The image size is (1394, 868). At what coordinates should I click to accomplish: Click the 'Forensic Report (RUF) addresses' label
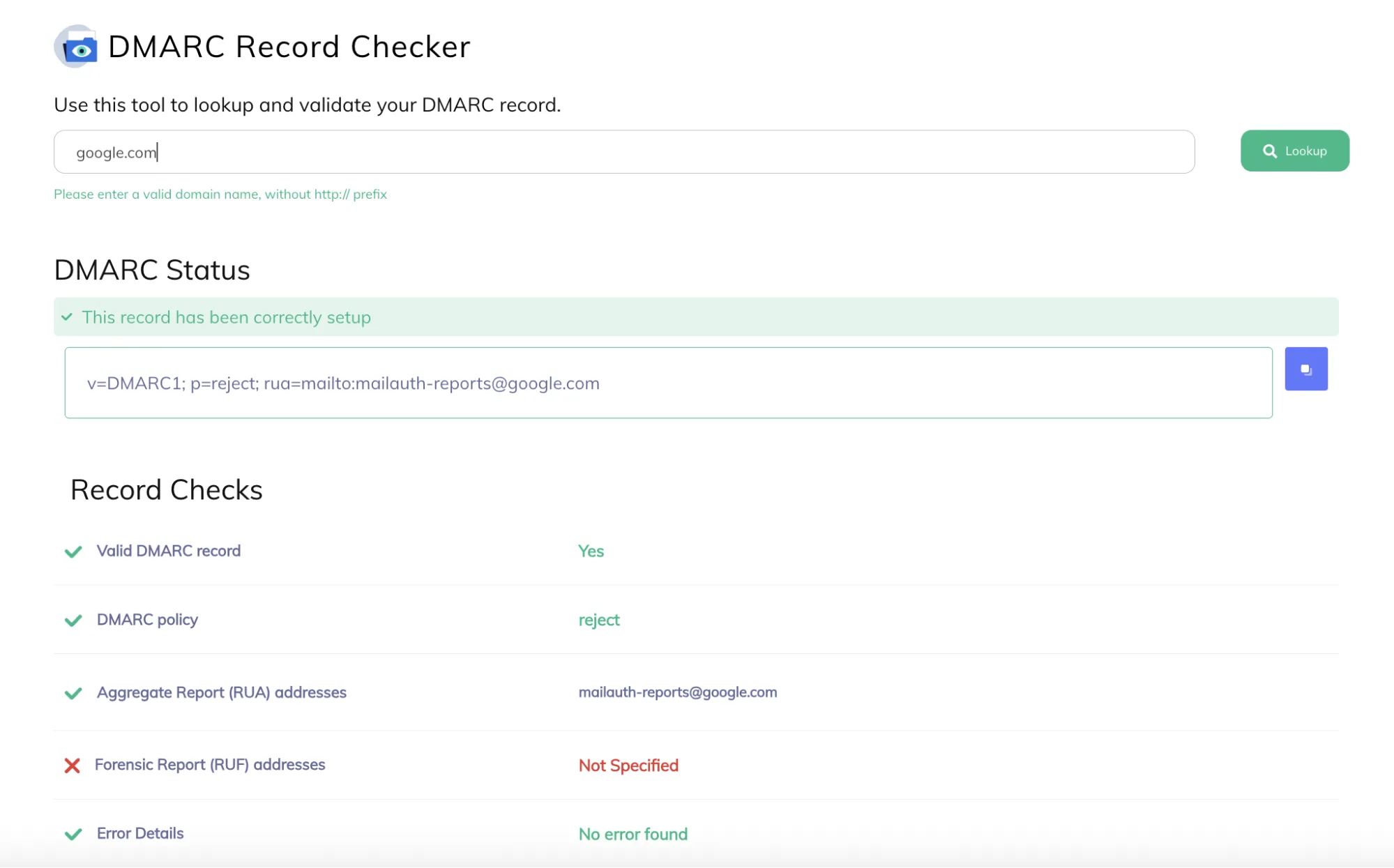(x=210, y=765)
